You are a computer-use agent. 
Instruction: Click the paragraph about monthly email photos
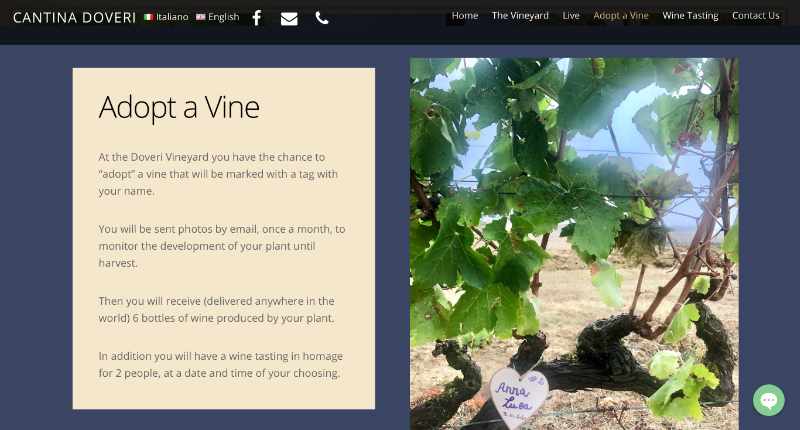click(x=222, y=246)
